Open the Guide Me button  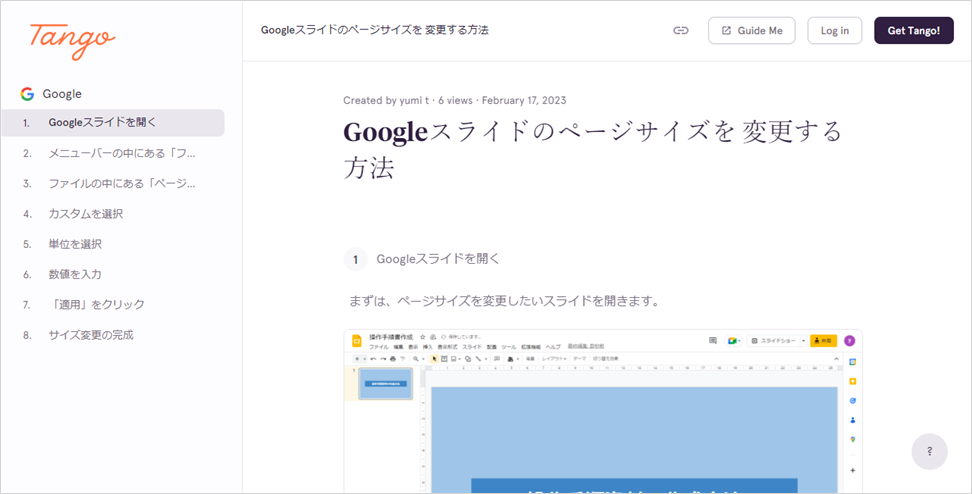[x=751, y=30]
